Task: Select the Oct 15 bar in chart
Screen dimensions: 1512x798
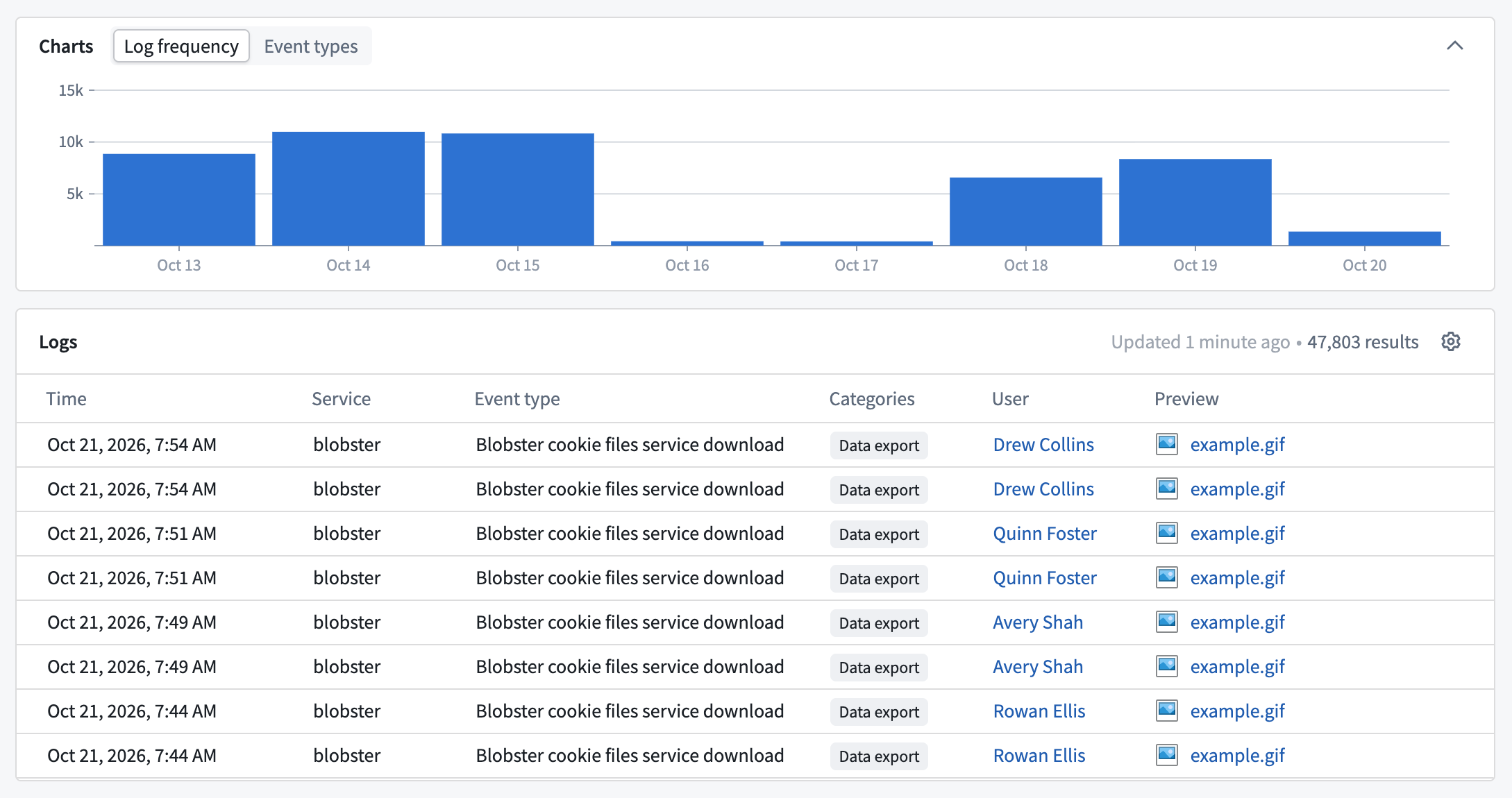Action: (518, 189)
